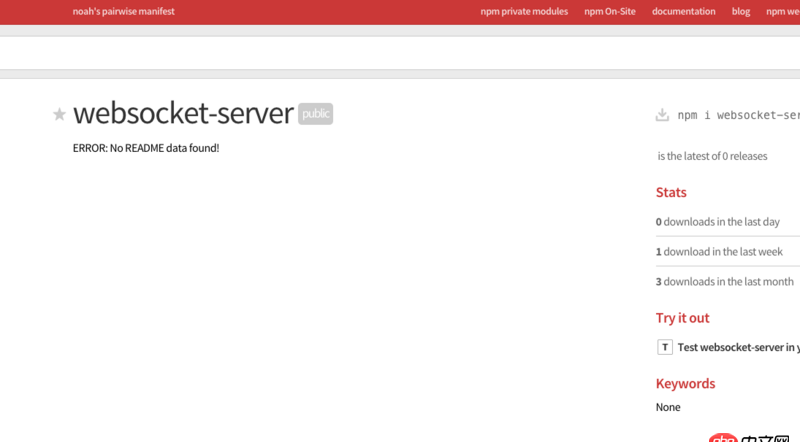This screenshot has height=442, width=800.
Task: Open npm On-Site page
Action: pyautogui.click(x=610, y=11)
